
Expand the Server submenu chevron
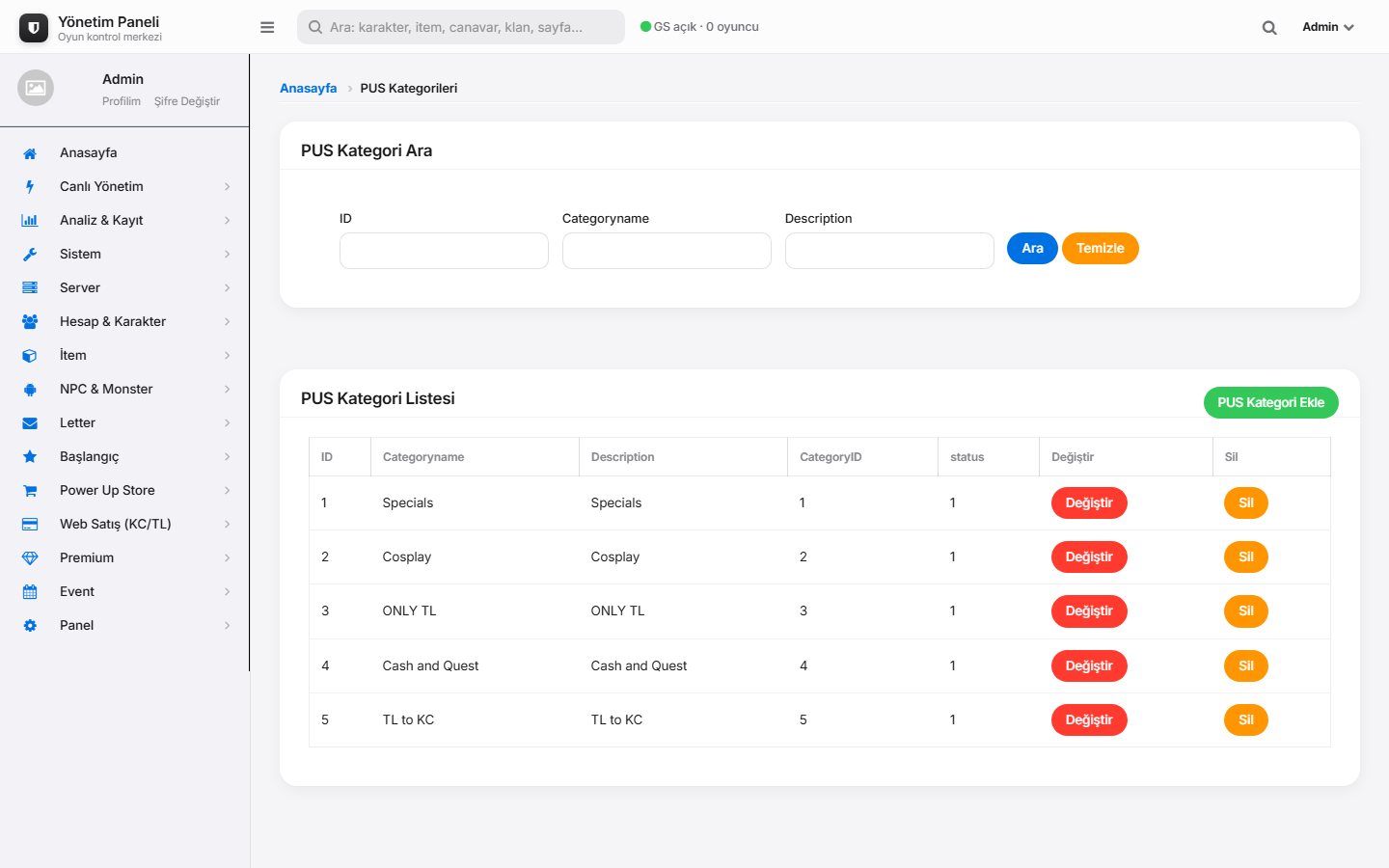pyautogui.click(x=228, y=288)
